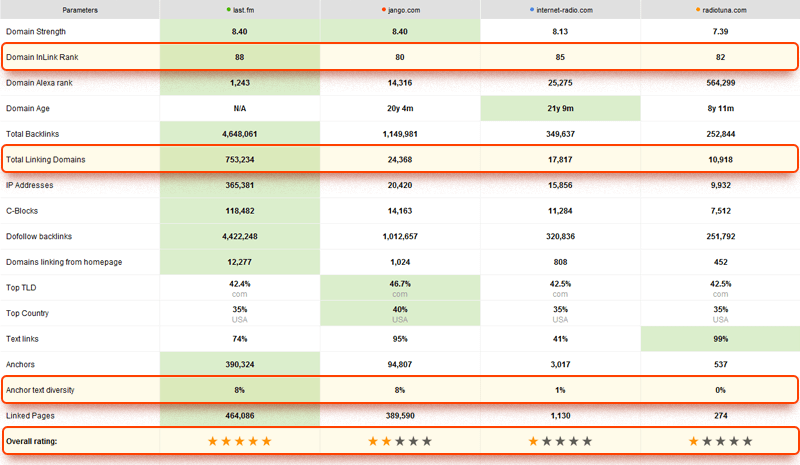The width and height of the screenshot is (800, 465).
Task: Open the internet-radio.com header link
Action: pos(563,10)
